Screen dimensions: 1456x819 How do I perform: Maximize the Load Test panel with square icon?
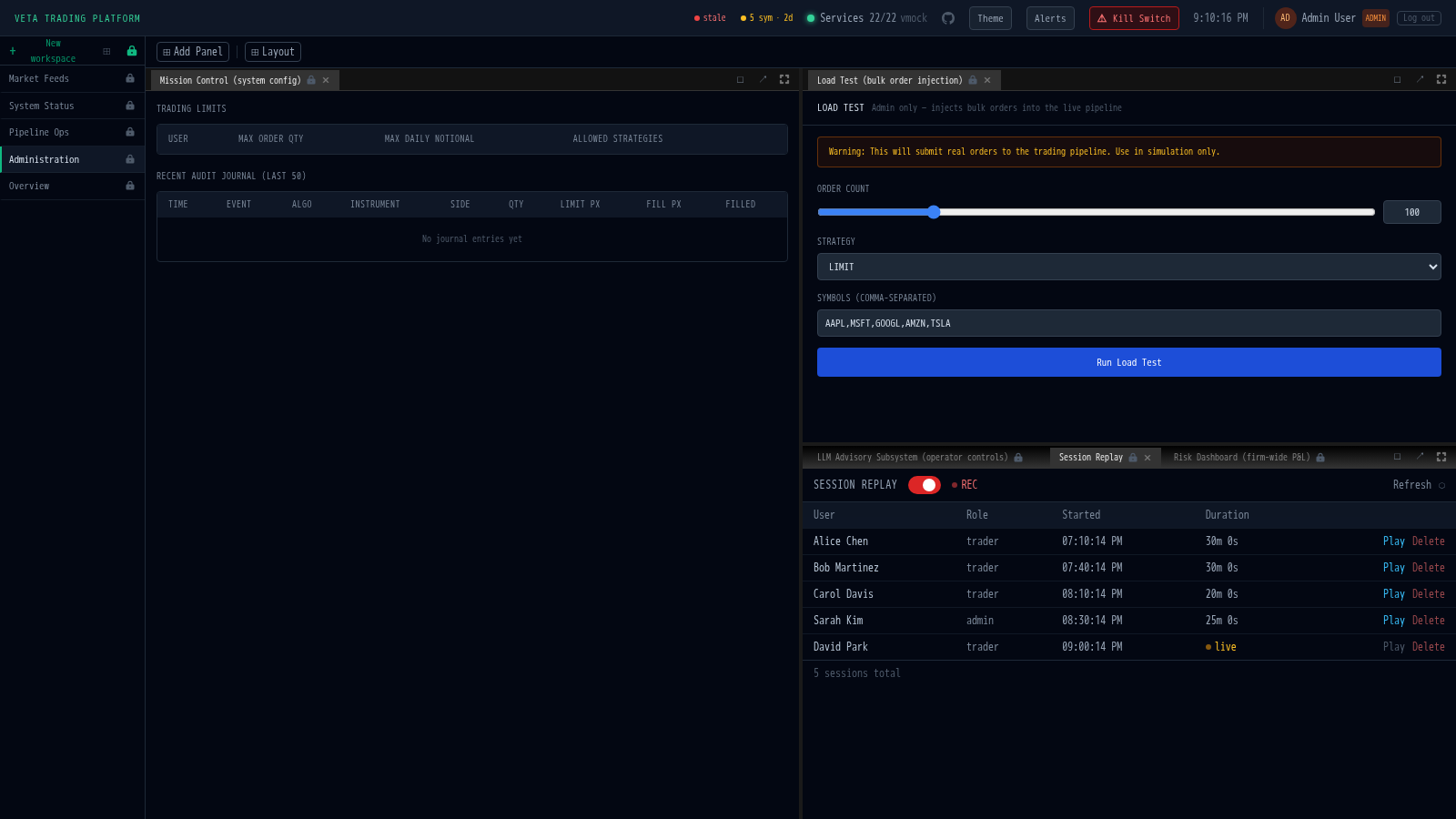tap(1397, 79)
